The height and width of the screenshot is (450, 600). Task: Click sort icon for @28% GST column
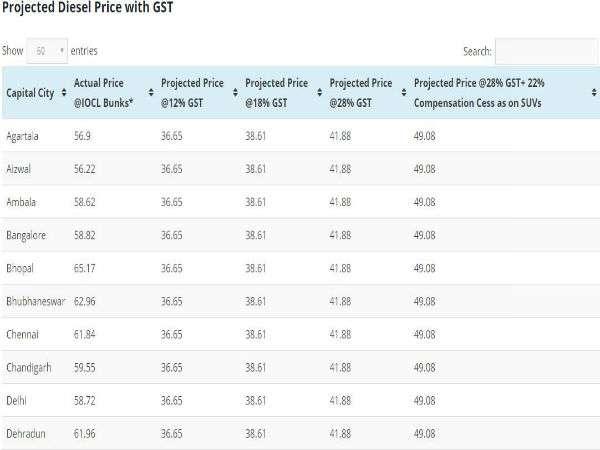click(400, 92)
